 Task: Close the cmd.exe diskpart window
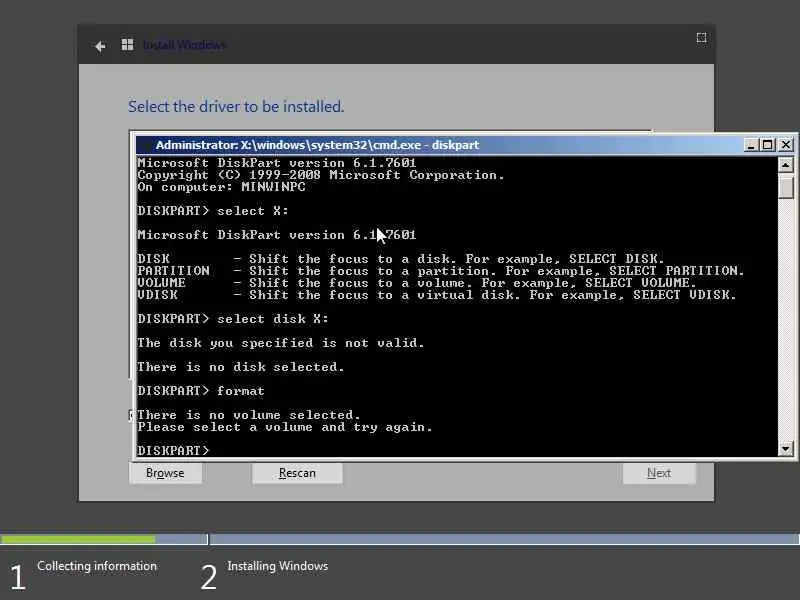click(786, 145)
